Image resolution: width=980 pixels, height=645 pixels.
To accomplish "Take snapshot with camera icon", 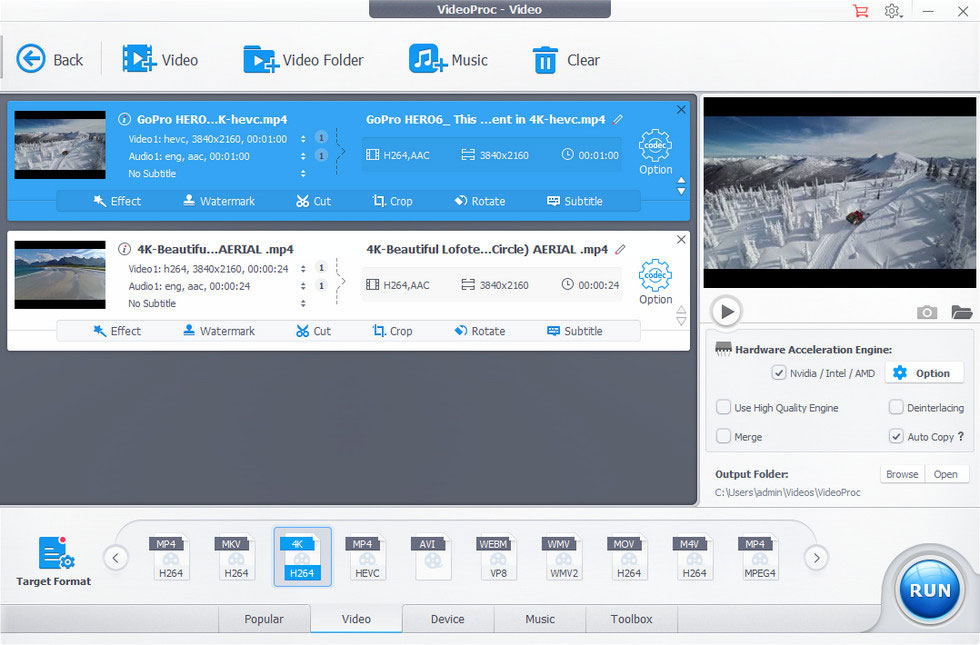I will 927,312.
